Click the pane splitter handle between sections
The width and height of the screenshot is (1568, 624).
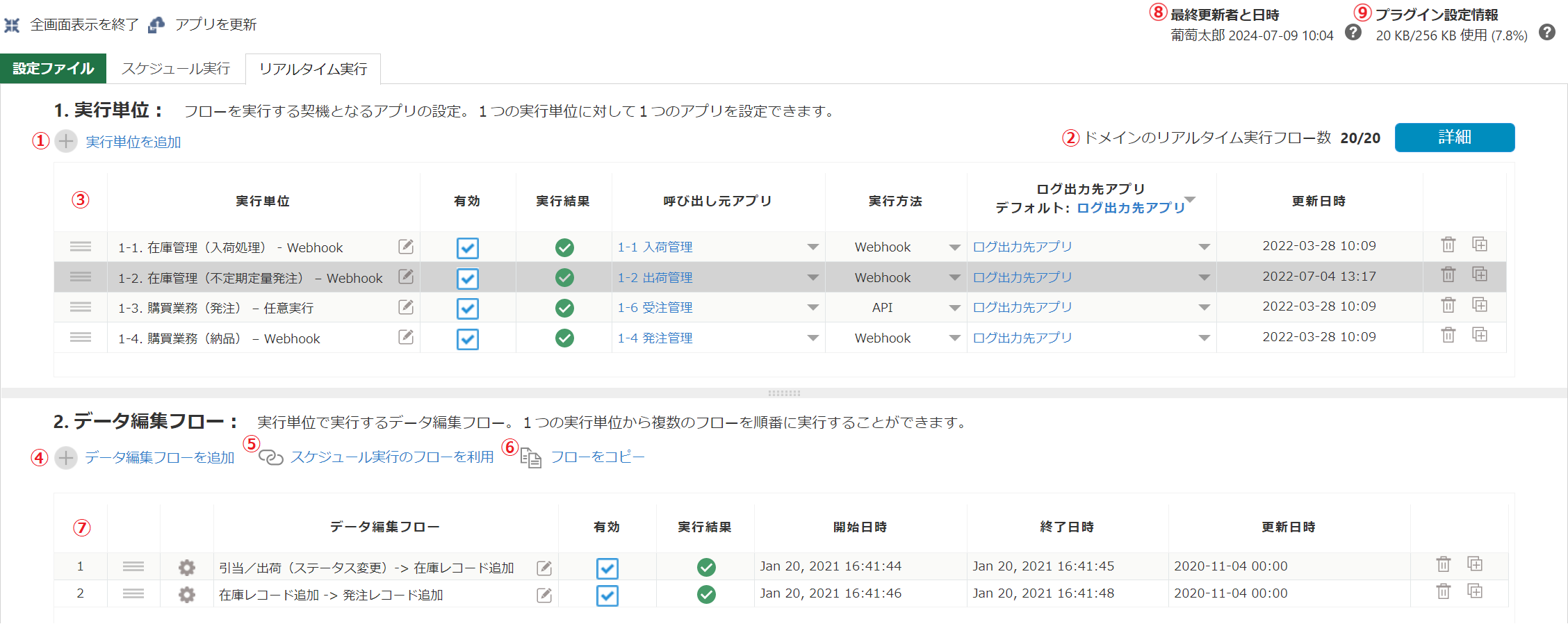point(784,393)
